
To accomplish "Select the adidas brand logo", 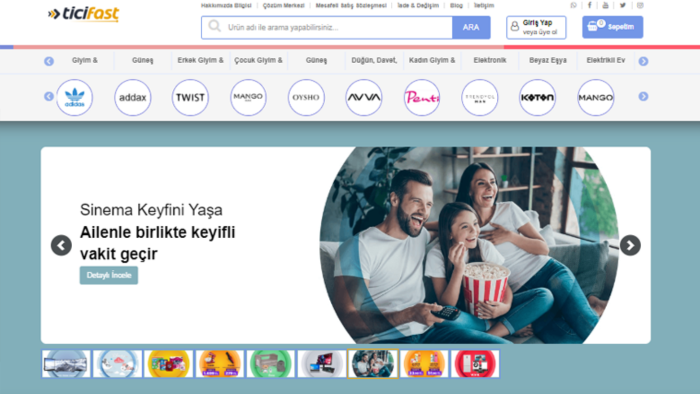I will pyautogui.click(x=75, y=97).
